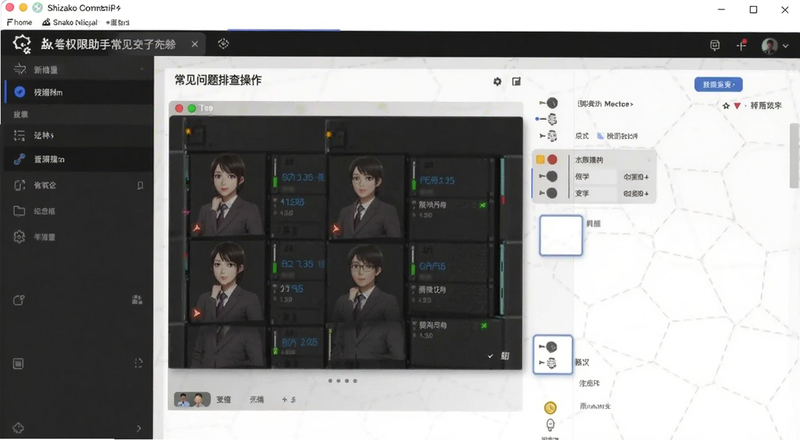
Task: Click the target icon beside the tab
Action: pos(223,44)
